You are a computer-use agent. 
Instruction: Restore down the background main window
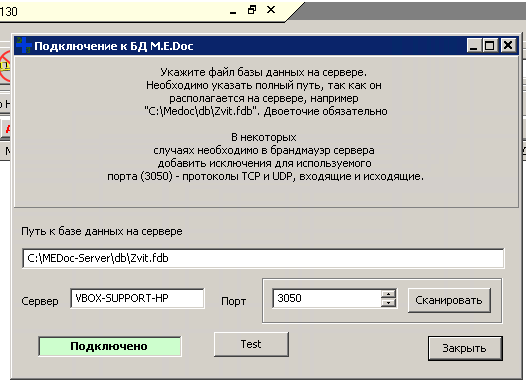click(252, 10)
